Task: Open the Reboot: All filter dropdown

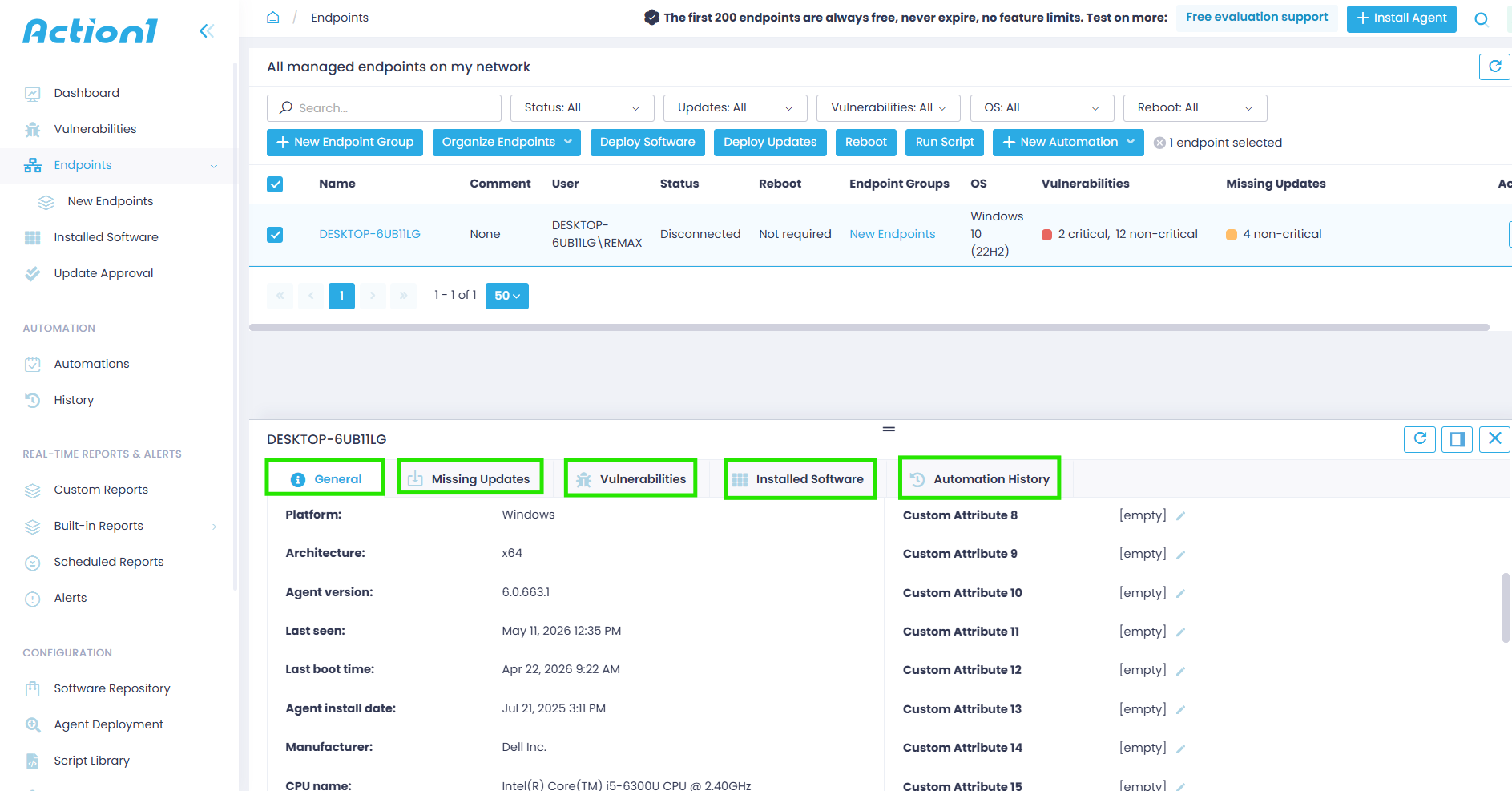Action: [1195, 108]
